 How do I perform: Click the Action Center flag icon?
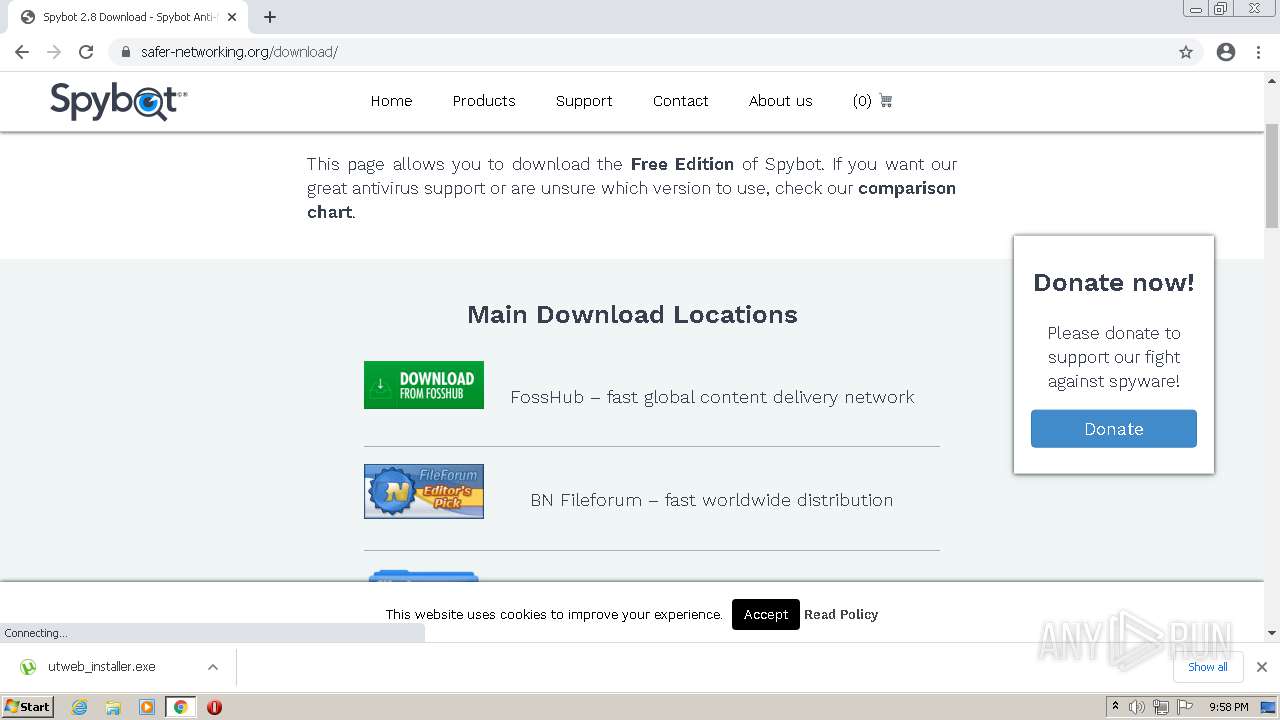point(1185,707)
